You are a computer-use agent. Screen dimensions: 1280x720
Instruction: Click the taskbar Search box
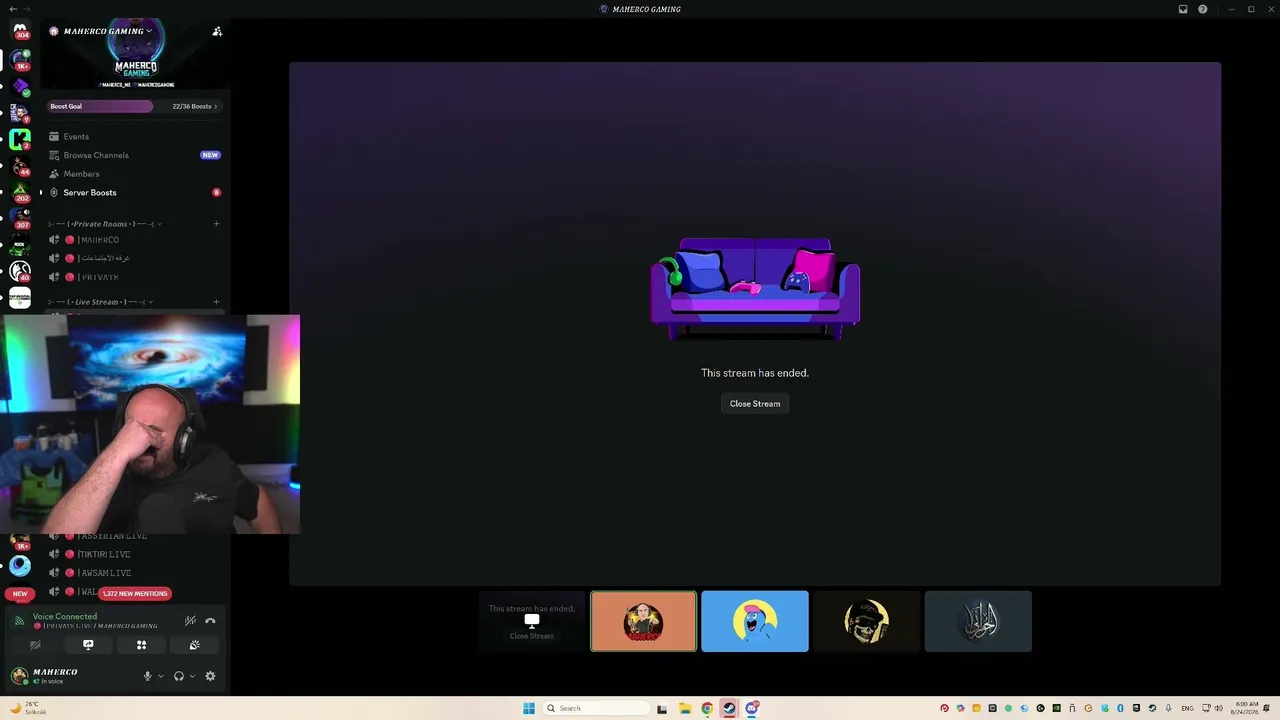(x=596, y=708)
